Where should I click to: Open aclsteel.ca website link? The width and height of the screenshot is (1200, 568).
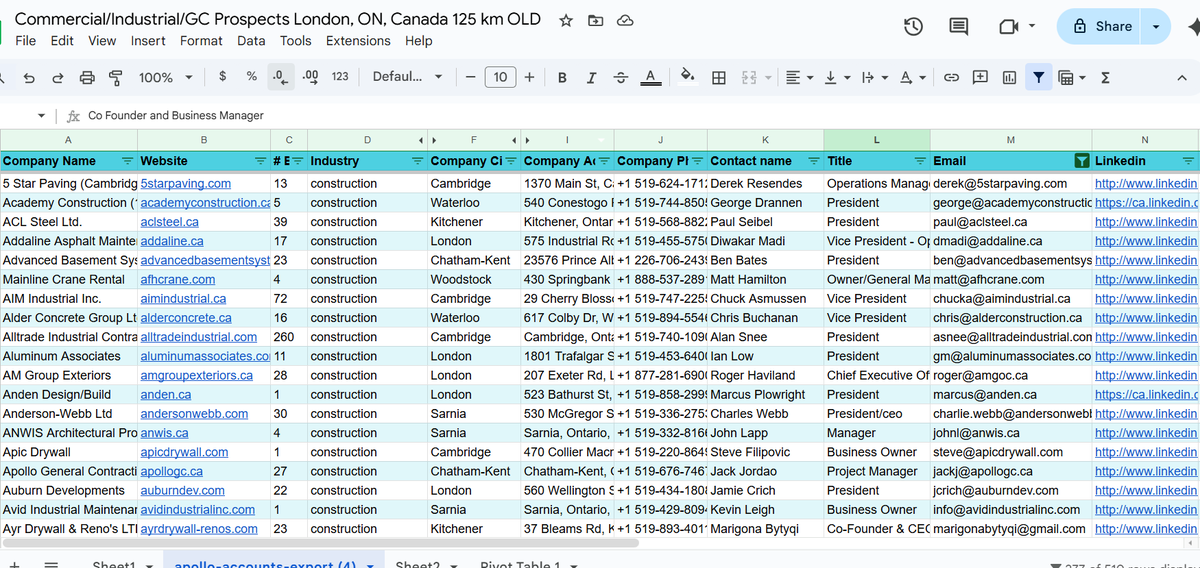point(170,222)
